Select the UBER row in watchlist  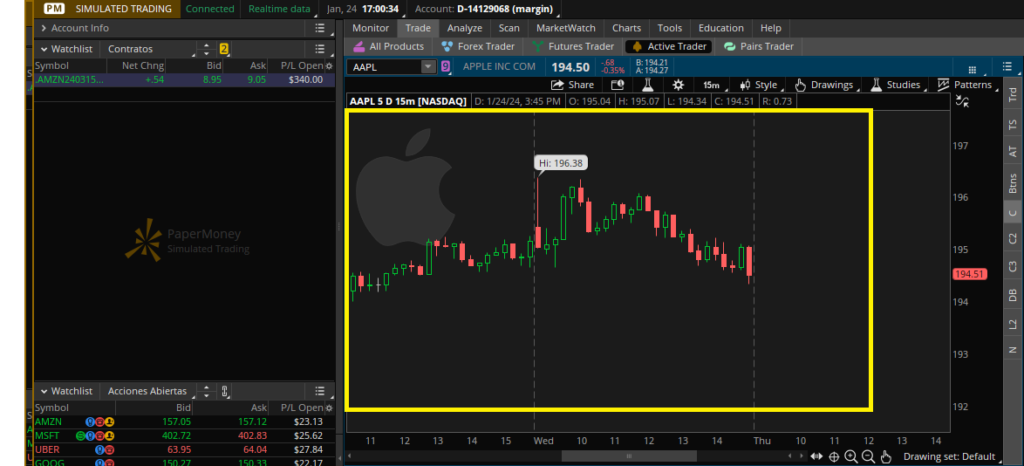click(x=184, y=449)
